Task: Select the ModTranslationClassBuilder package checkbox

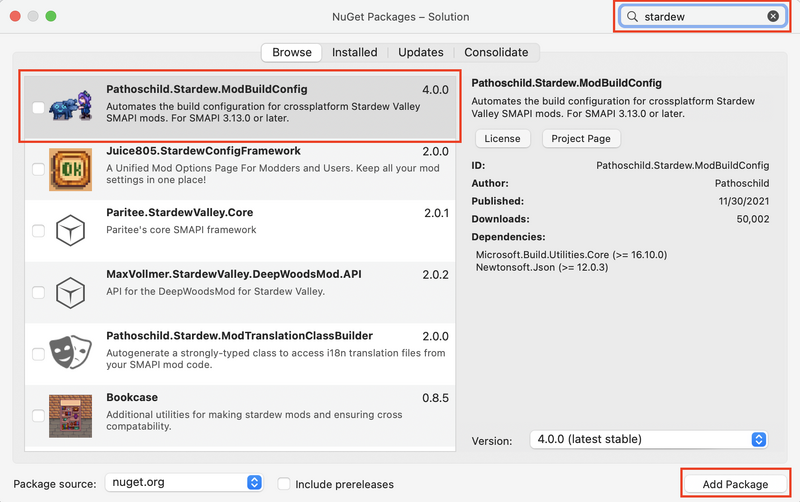Action: 38,354
